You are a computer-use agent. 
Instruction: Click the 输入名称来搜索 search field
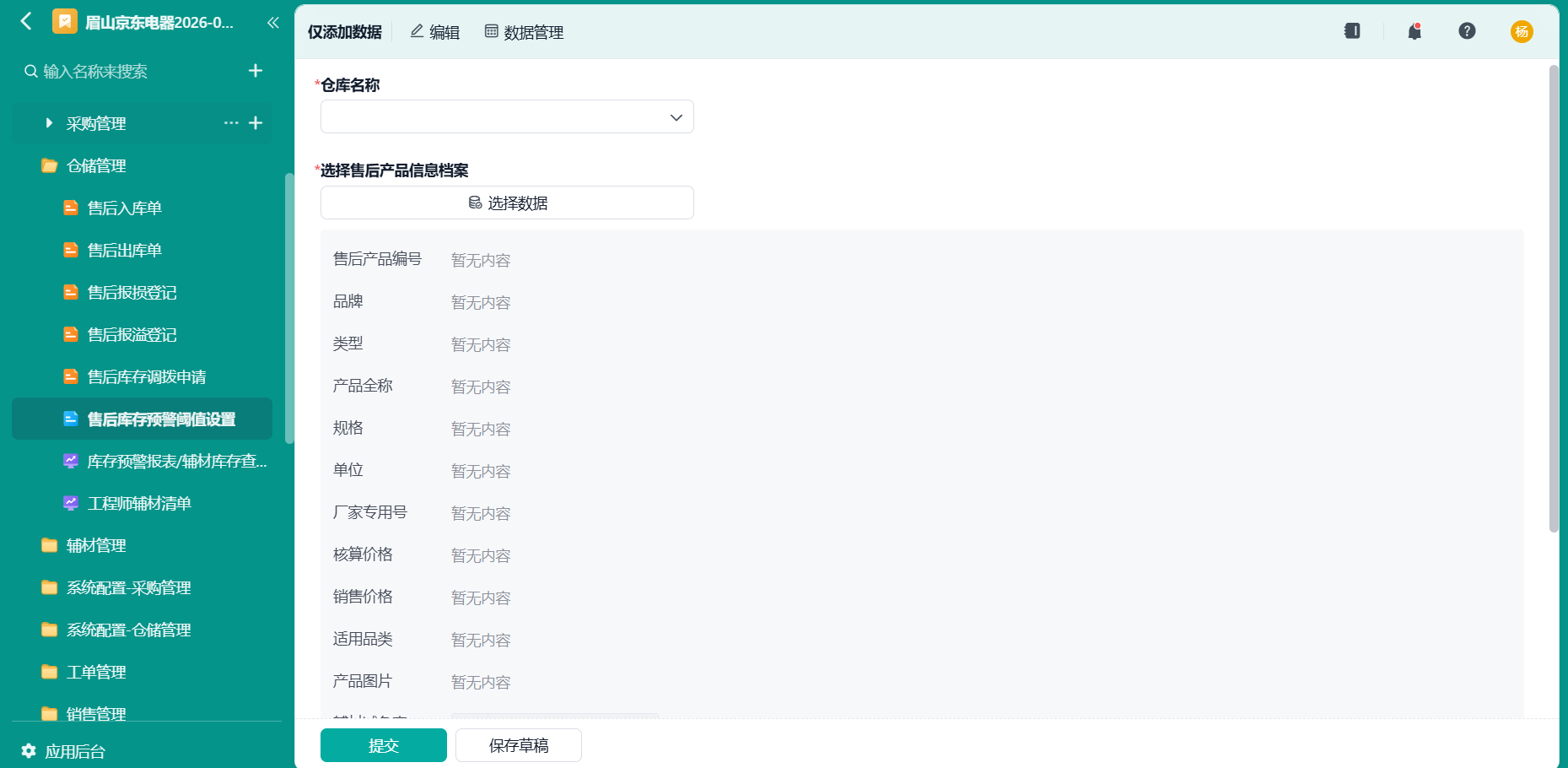coord(135,72)
